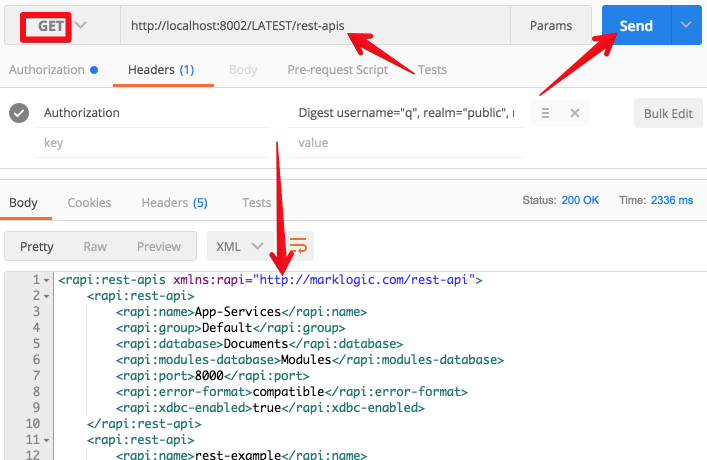Open the request Body tab
This screenshot has width=707, height=460.
(x=243, y=70)
